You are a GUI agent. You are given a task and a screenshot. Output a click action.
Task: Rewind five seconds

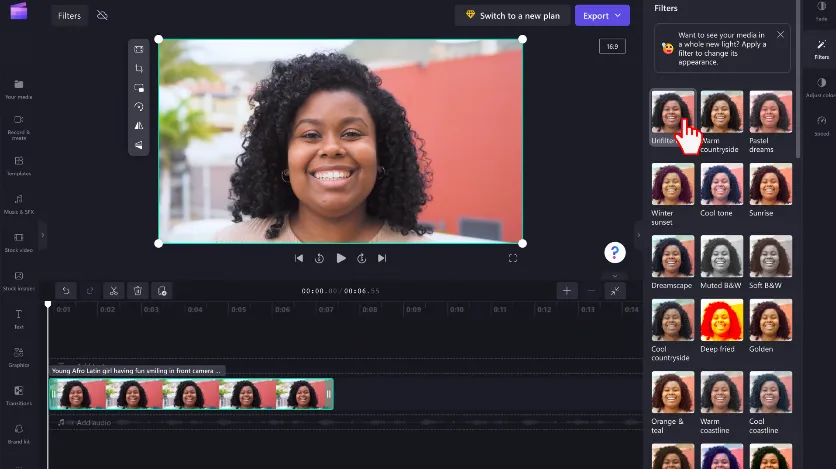[319, 258]
